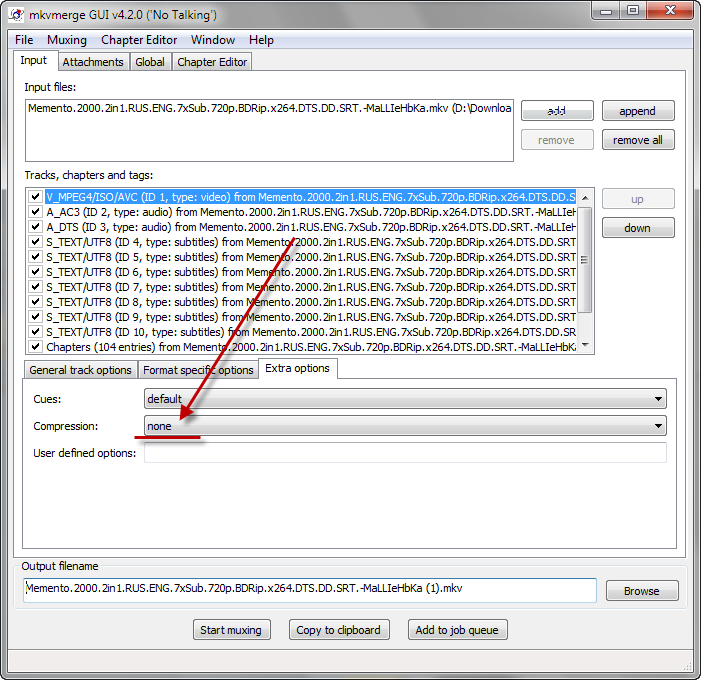Open the General track options tab
Viewport: 701px width, 680px height.
click(80, 370)
